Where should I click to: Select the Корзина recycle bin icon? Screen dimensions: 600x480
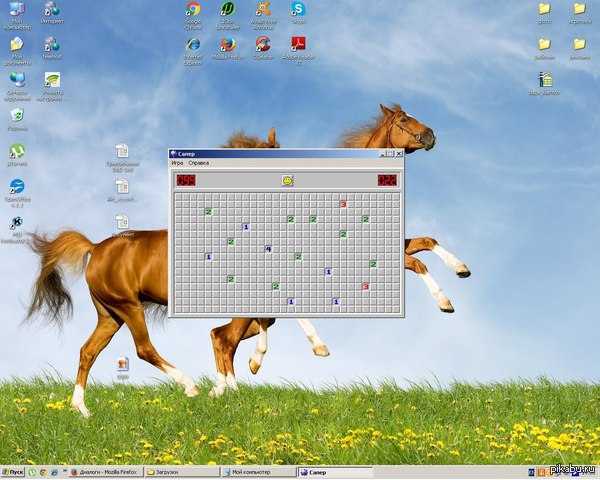point(17,116)
